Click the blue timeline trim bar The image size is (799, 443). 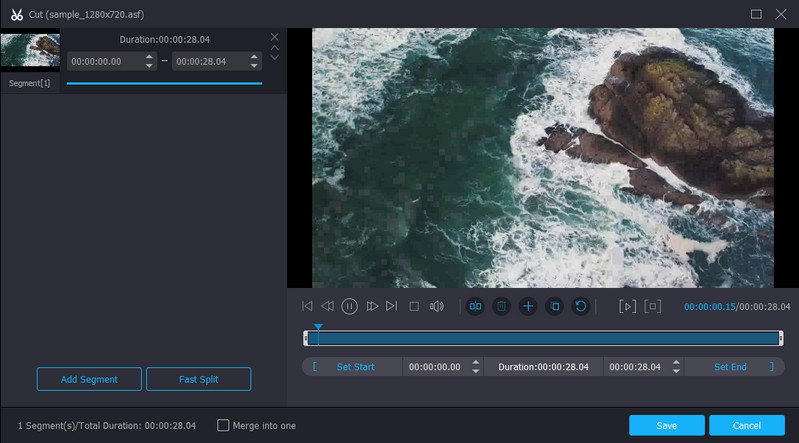click(542, 339)
